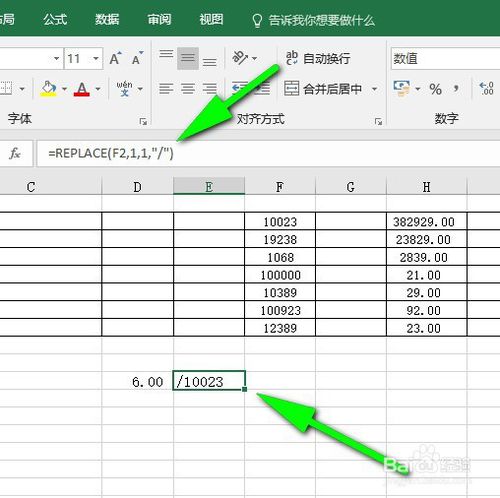Align text to the left

tap(166, 89)
